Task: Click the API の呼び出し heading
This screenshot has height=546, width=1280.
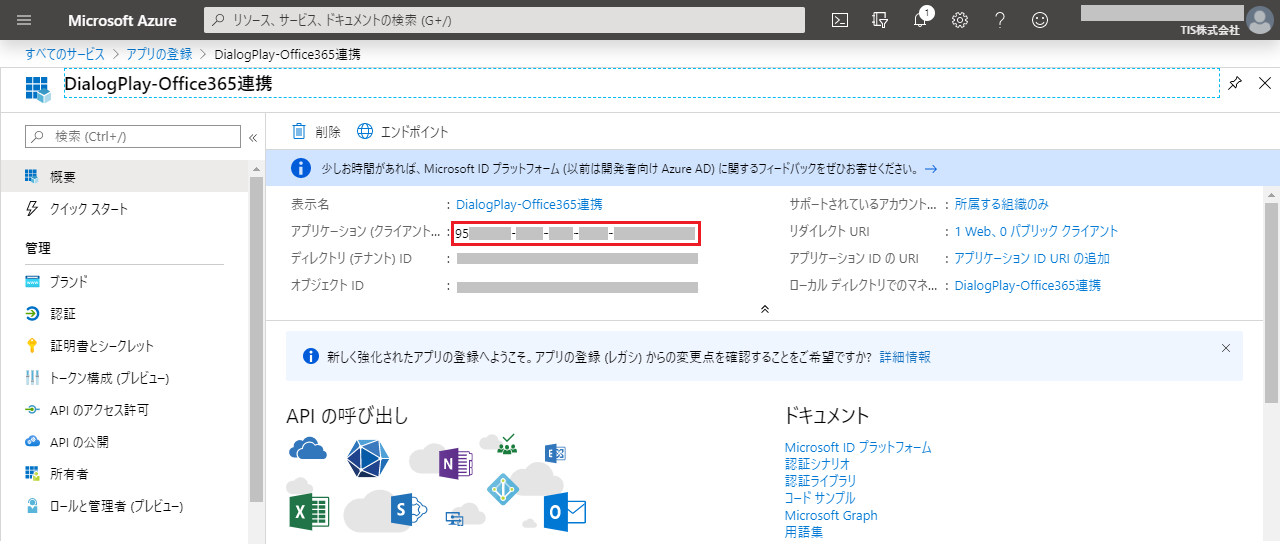Action: 347,416
